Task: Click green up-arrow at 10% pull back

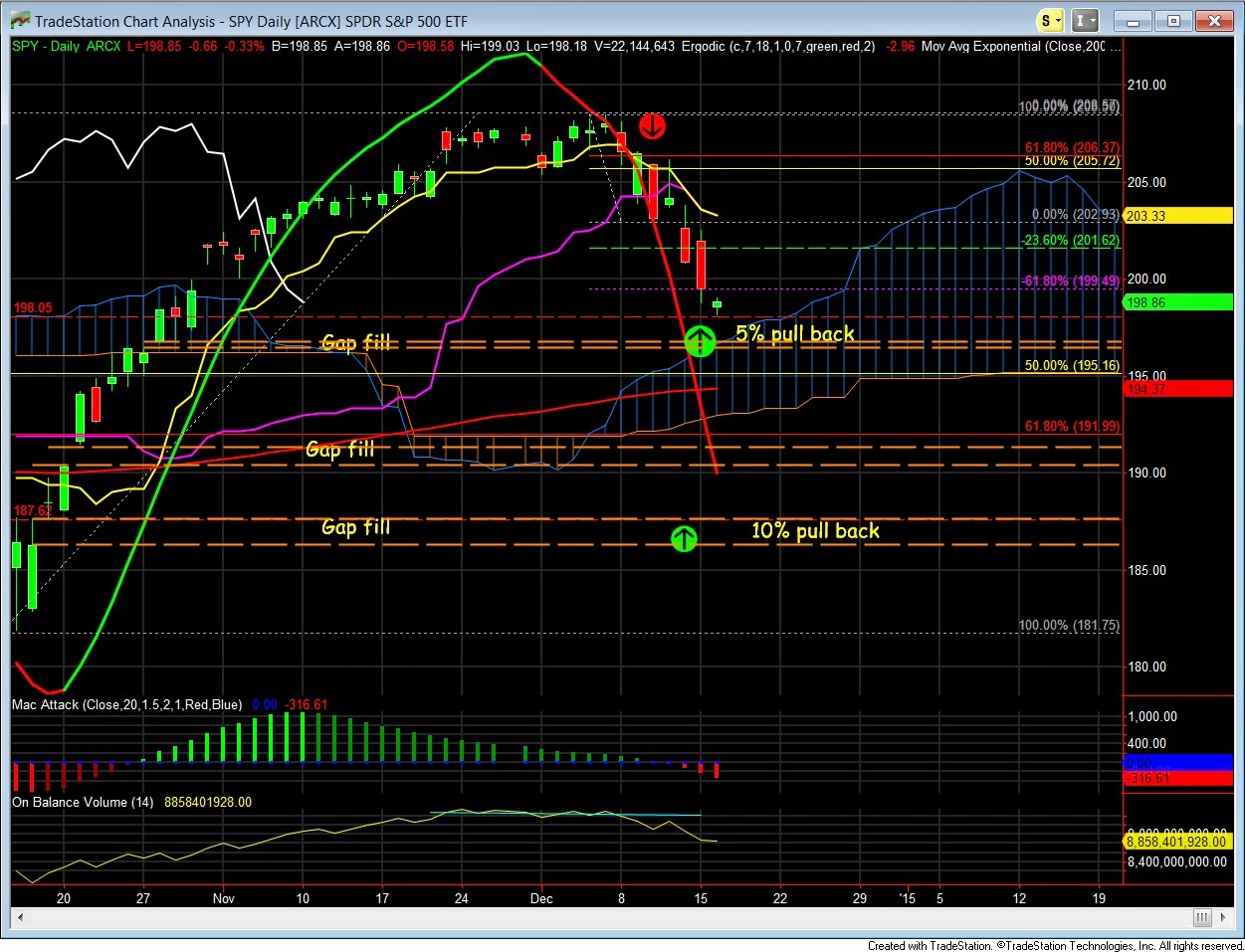Action: click(684, 539)
